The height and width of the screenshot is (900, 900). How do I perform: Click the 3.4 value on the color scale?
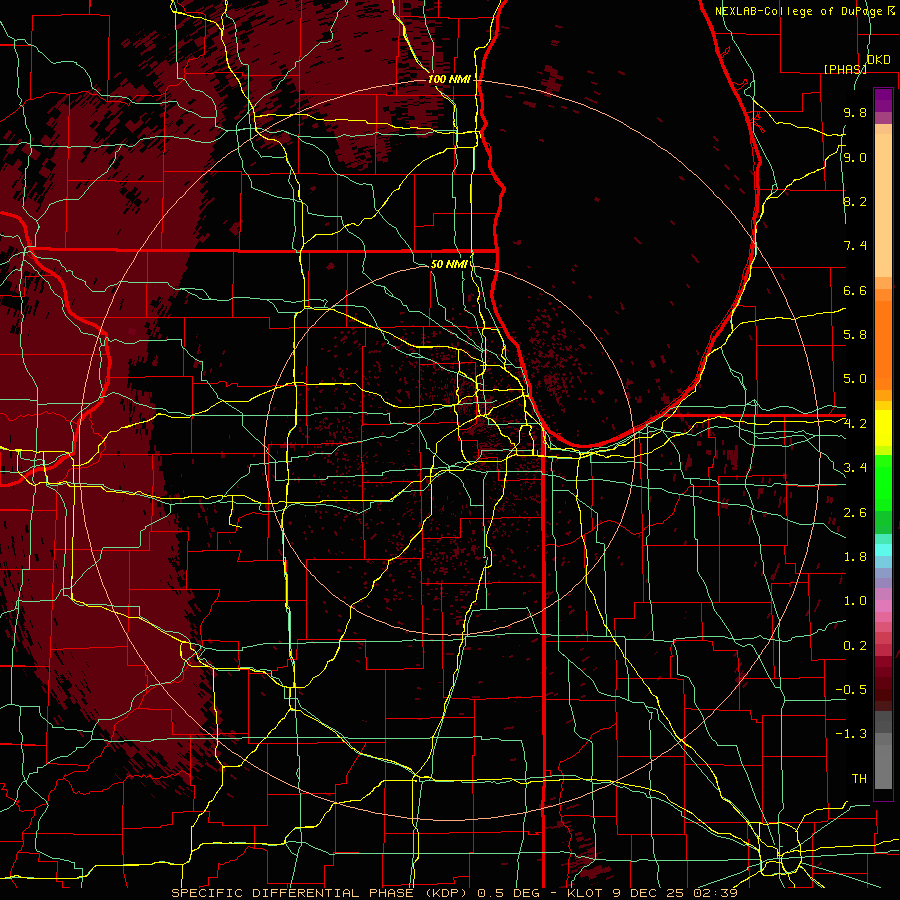click(855, 468)
